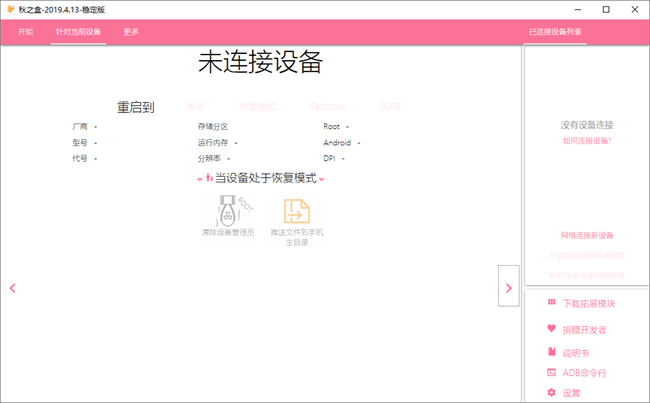
Task: Click the ADB命令行 terminal icon
Action: click(x=551, y=372)
